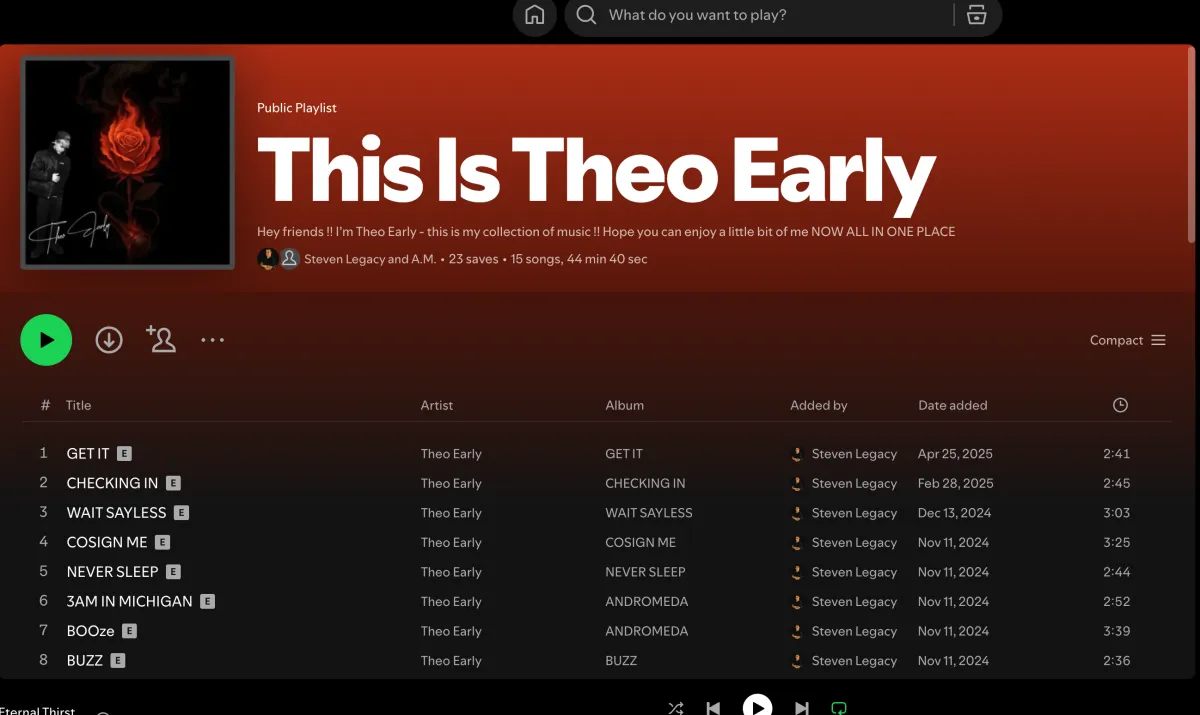The width and height of the screenshot is (1200, 715).
Task: Open the A.M. link in playlist header
Action: coord(423,259)
